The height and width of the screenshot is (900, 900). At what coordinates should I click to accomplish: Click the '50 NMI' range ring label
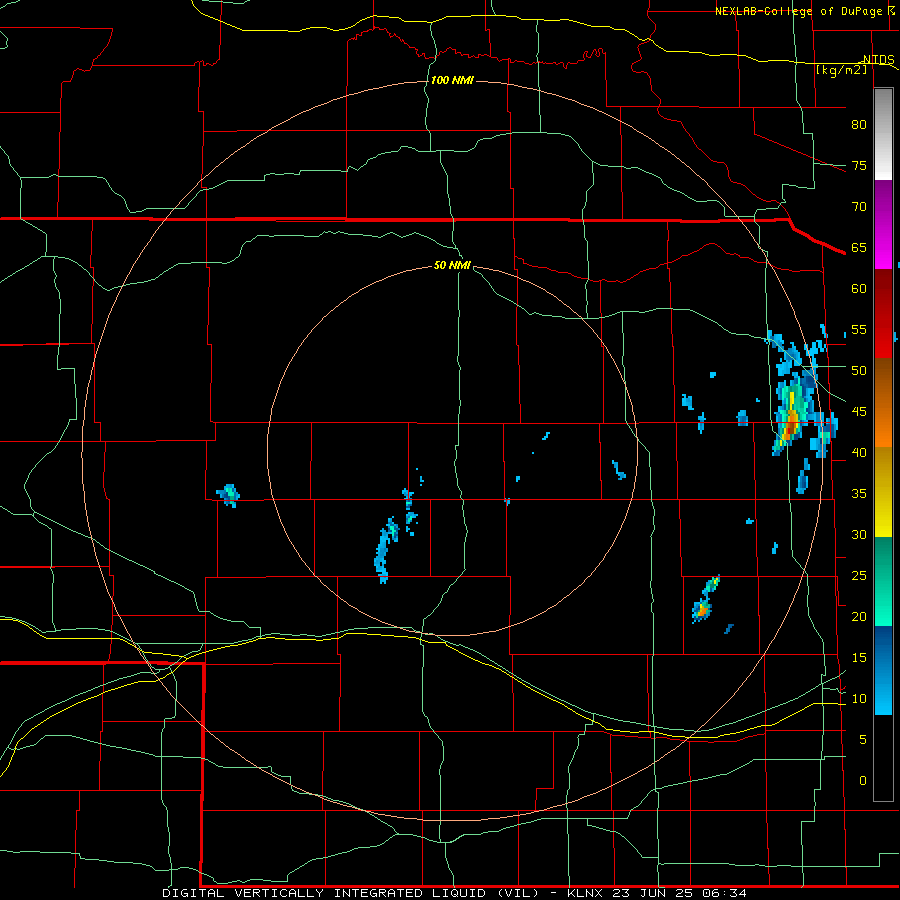[x=452, y=265]
